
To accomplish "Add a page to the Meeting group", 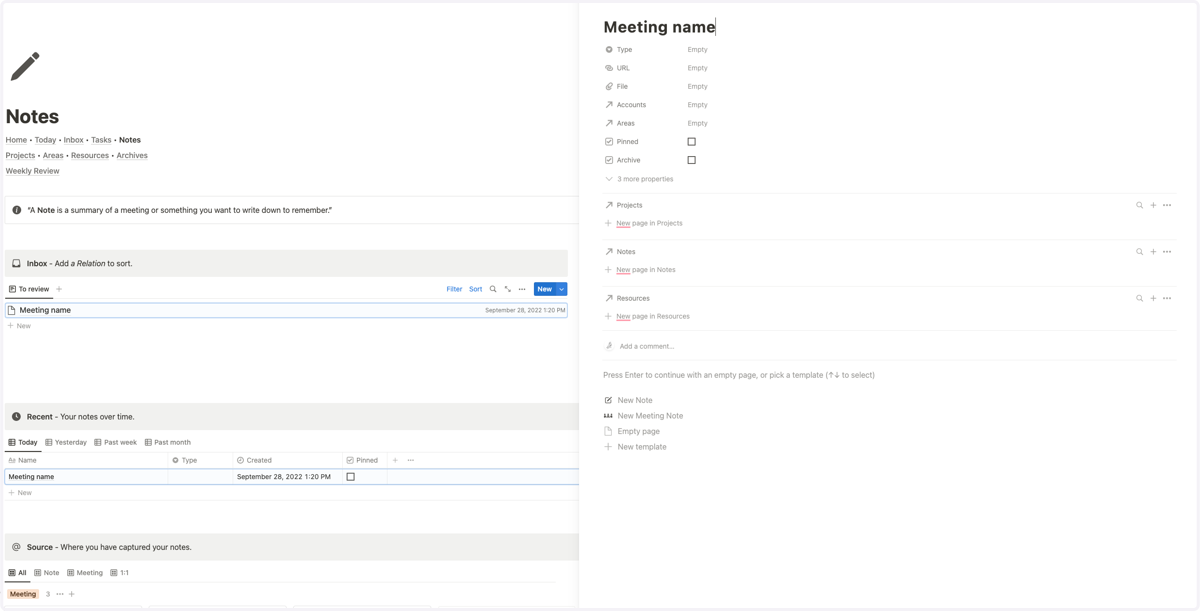I will [x=72, y=594].
